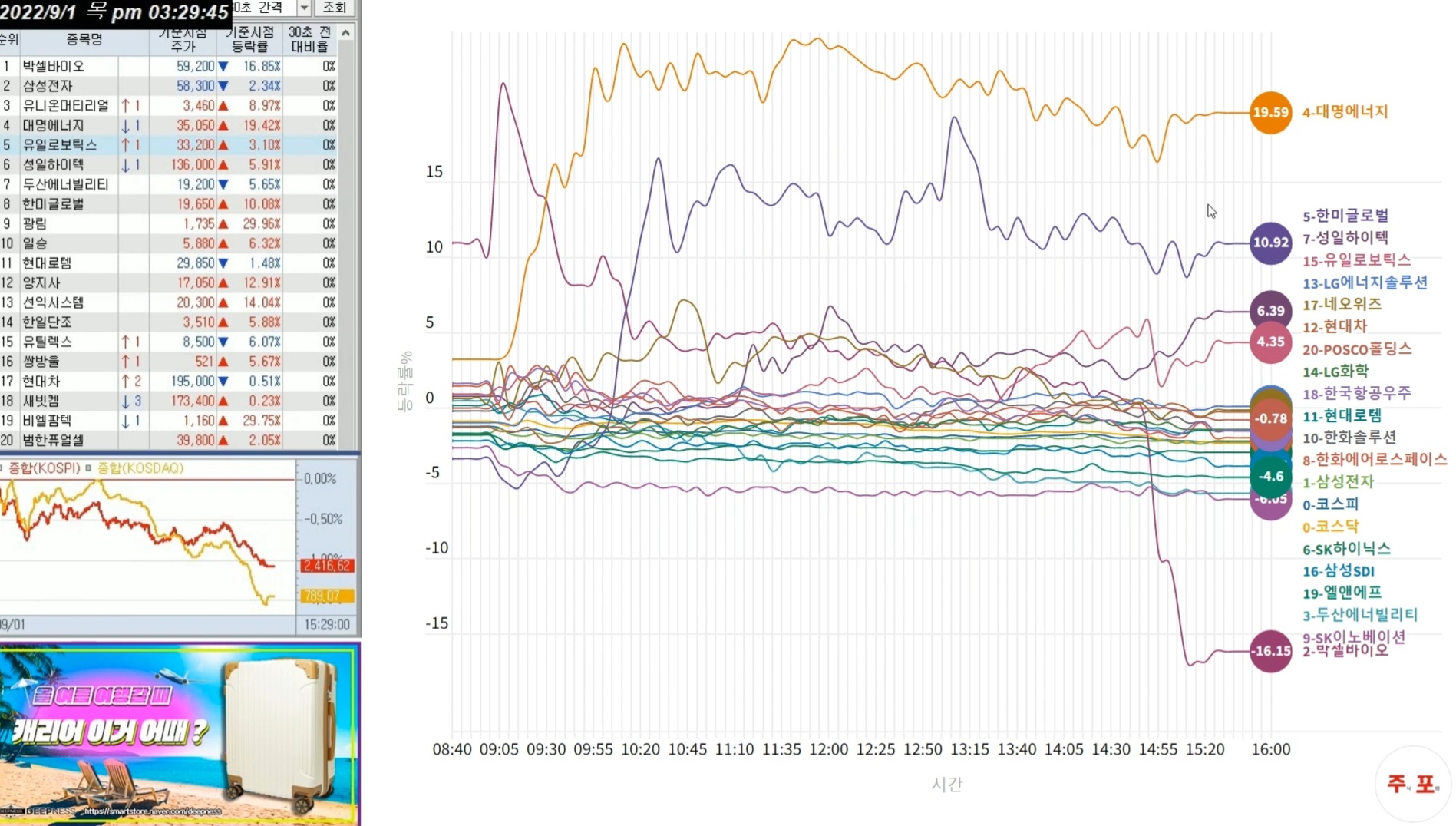
Task: Click the 19.59 orange value bubble
Action: click(1270, 112)
